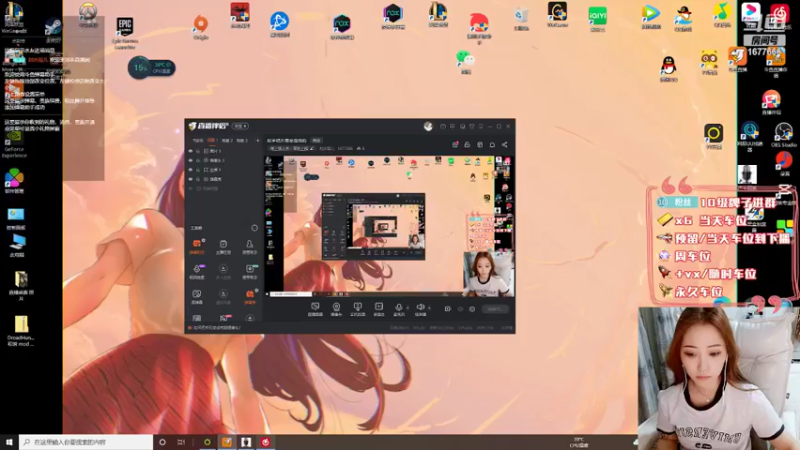This screenshot has height=450, width=800.
Task: Open the OBS Studio desktop shortcut
Action: [783, 135]
